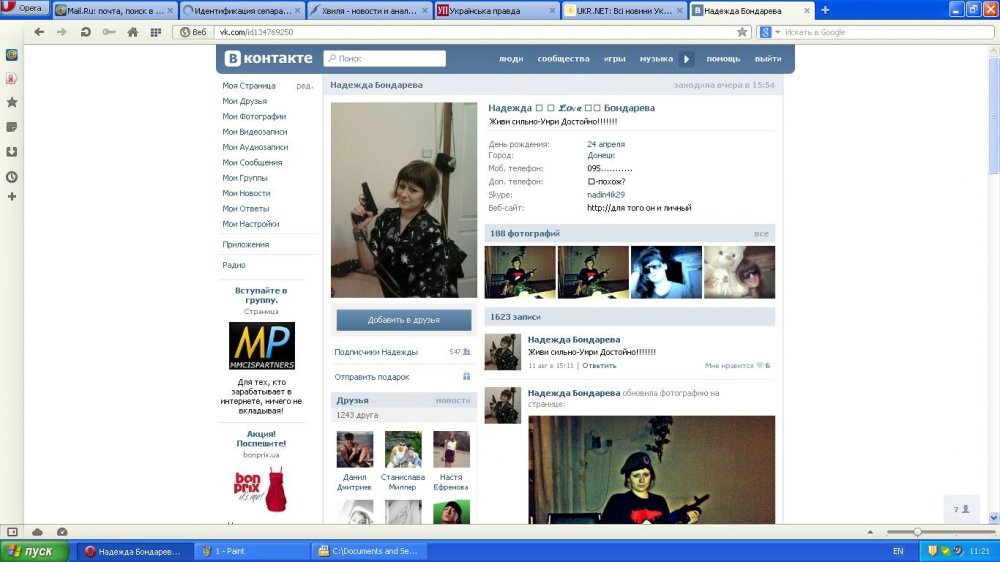Click the browser Back arrow

tap(40, 32)
